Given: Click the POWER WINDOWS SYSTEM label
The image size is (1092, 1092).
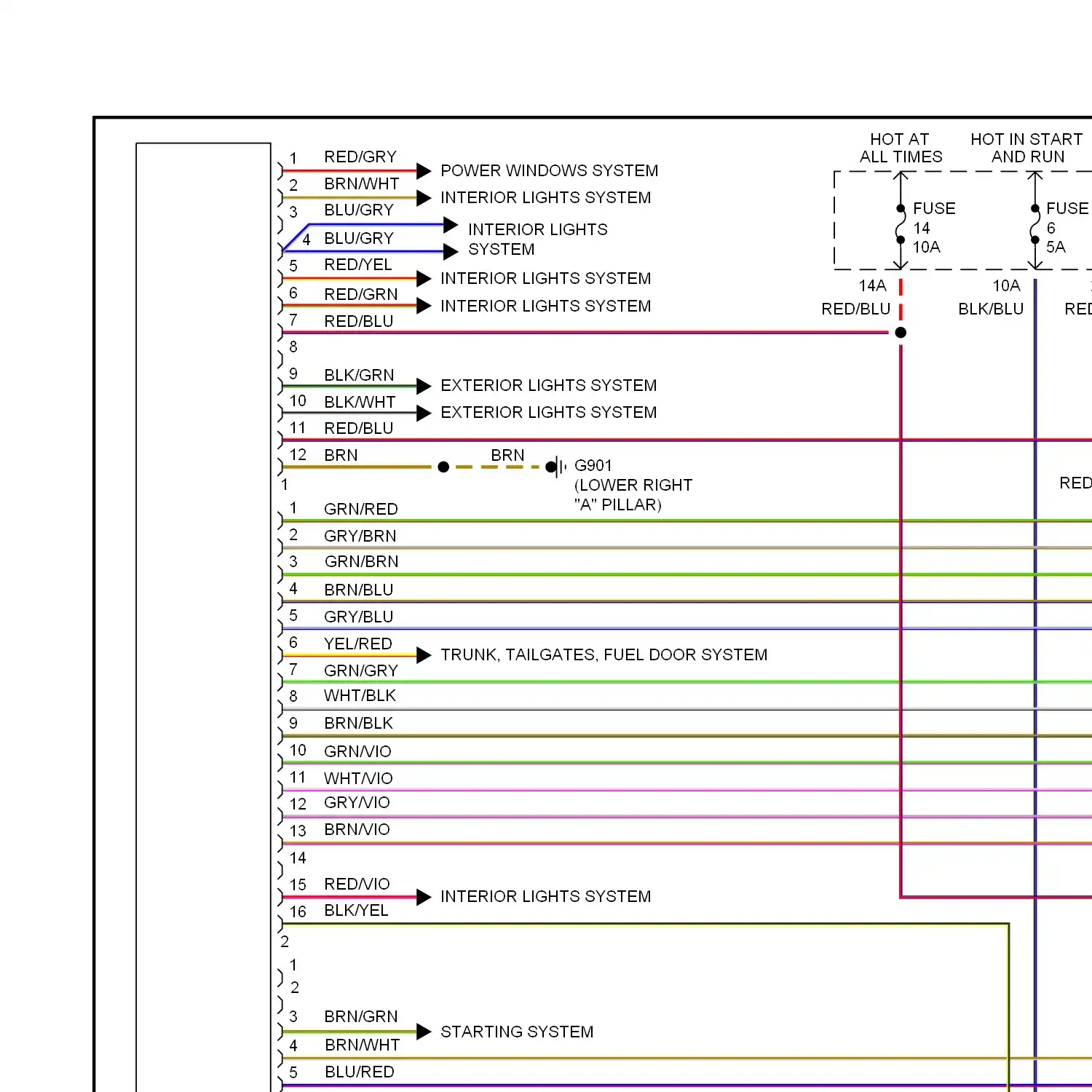Looking at the screenshot, I should (x=549, y=170).
